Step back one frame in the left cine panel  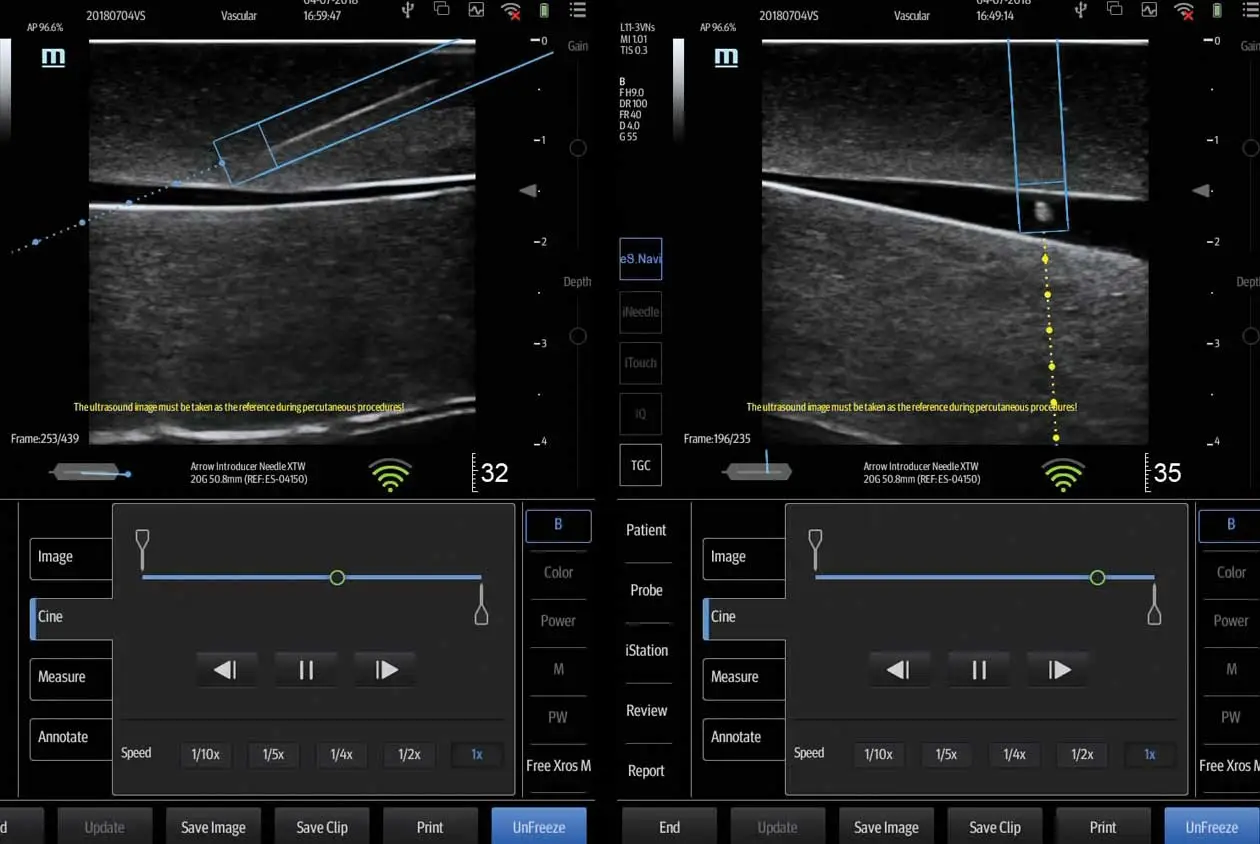[x=225, y=670]
